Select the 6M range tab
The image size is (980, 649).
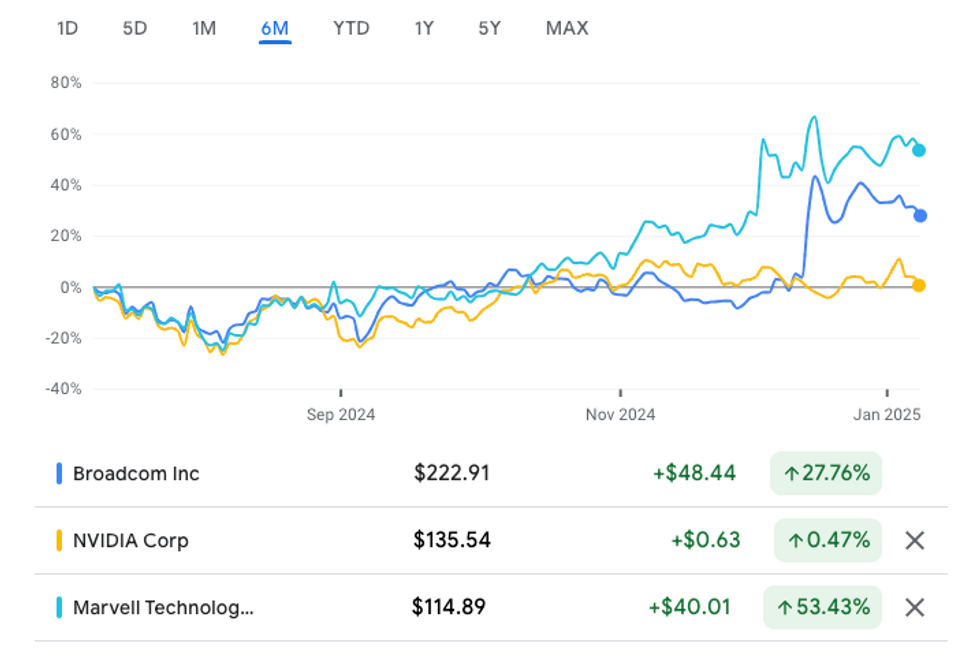274,28
